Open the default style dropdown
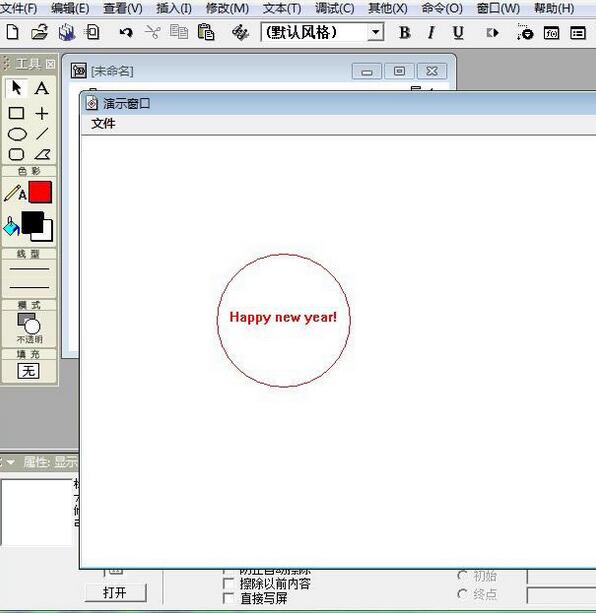 click(x=376, y=32)
